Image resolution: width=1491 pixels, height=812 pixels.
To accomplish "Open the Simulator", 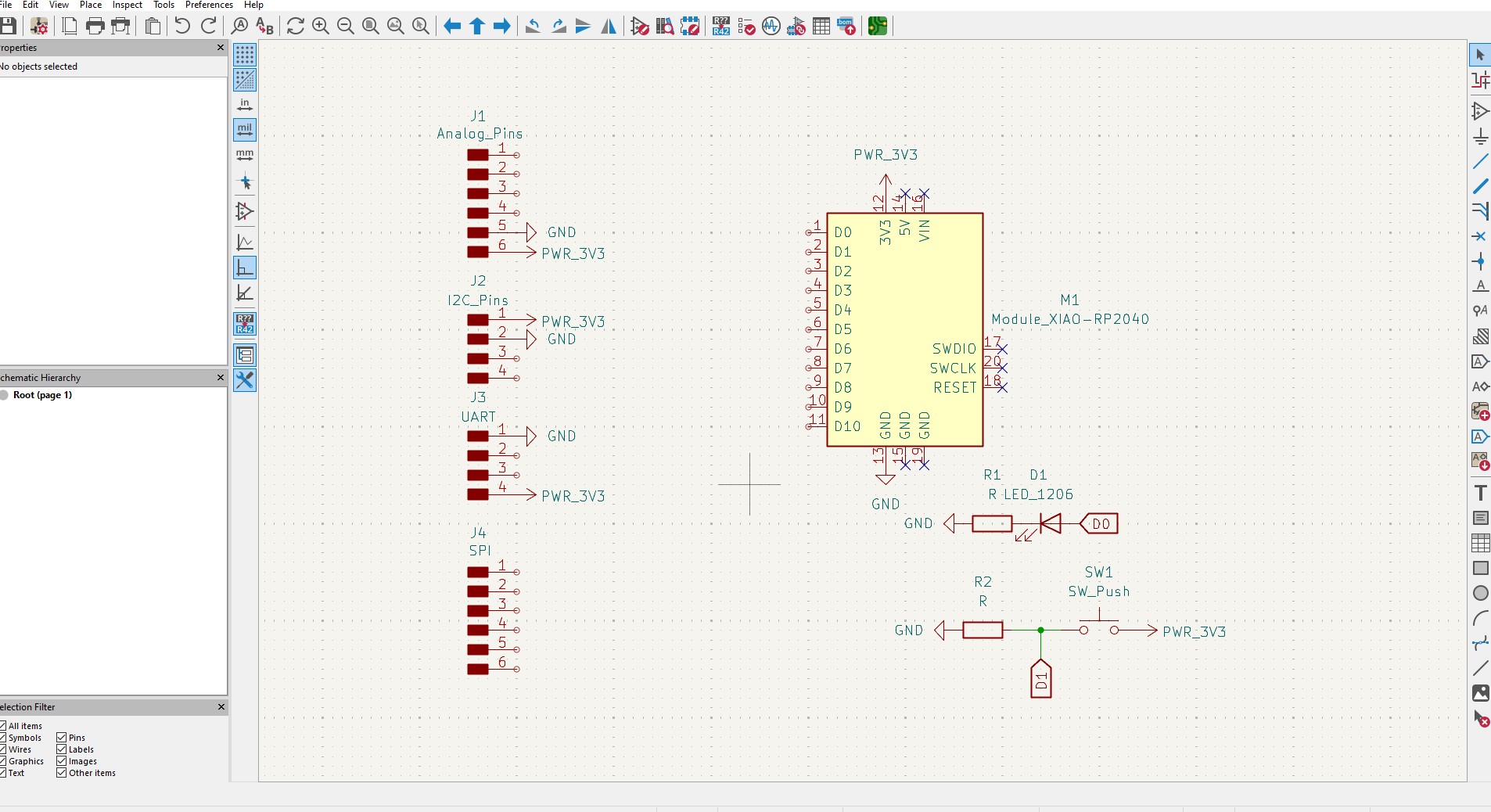I will [x=771, y=26].
